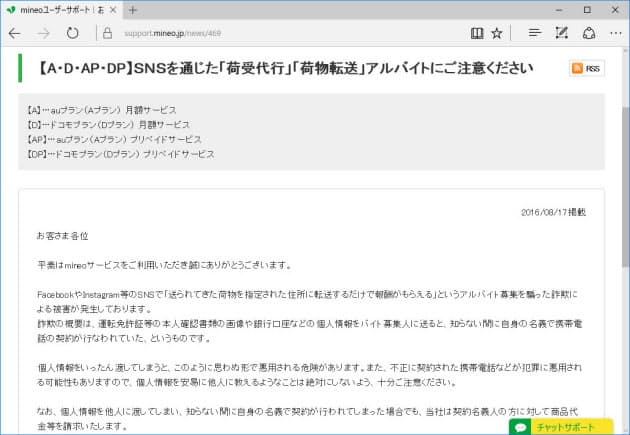Click the 【DP】 docomo prepaid service line

[x=121, y=154]
